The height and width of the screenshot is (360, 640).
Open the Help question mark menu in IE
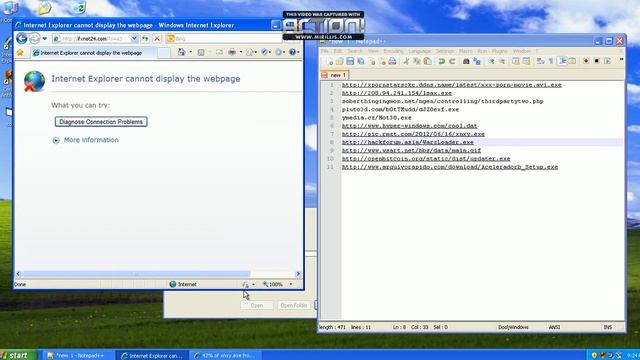294,52
